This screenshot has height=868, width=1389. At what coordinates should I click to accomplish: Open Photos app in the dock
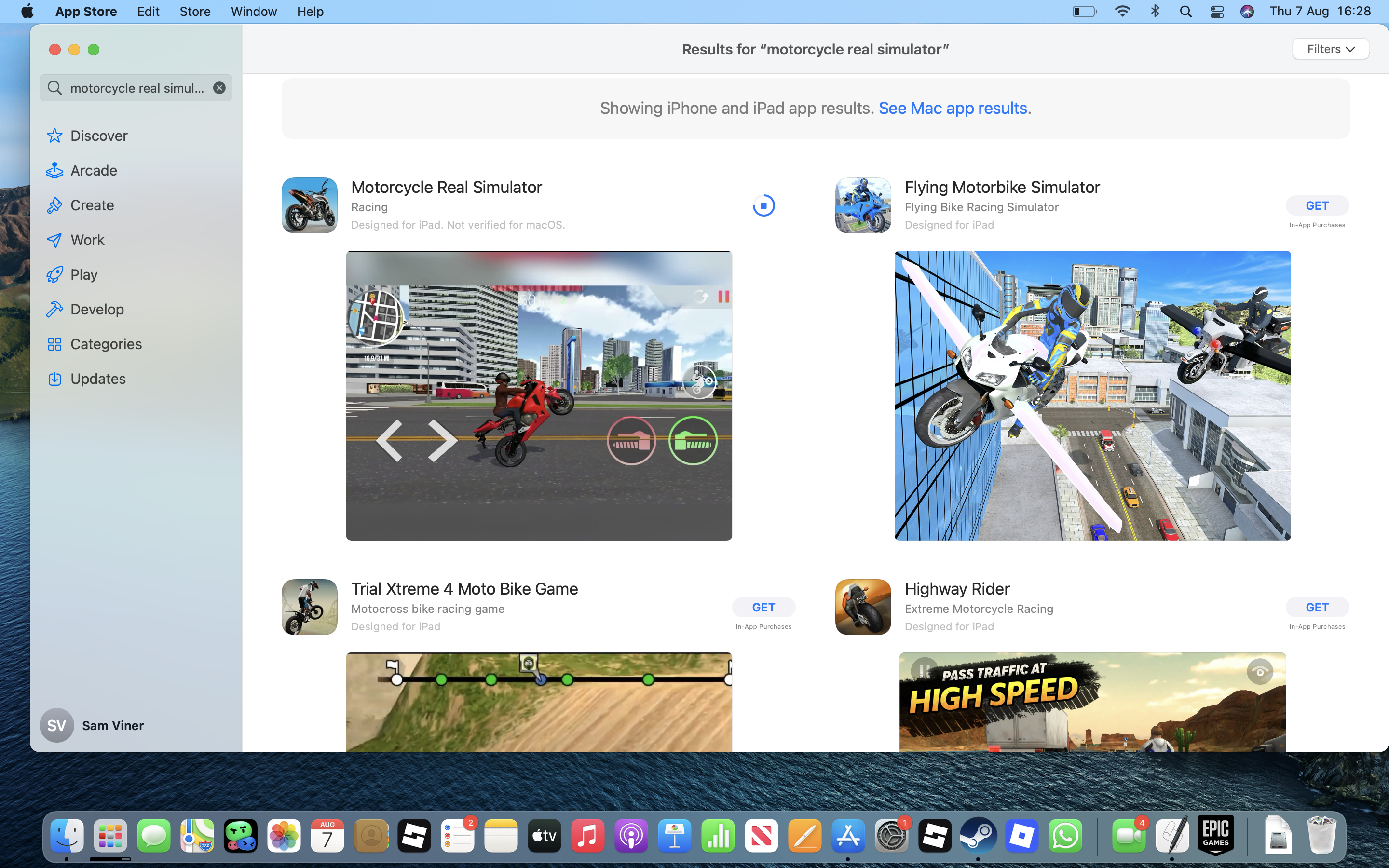[x=284, y=835]
